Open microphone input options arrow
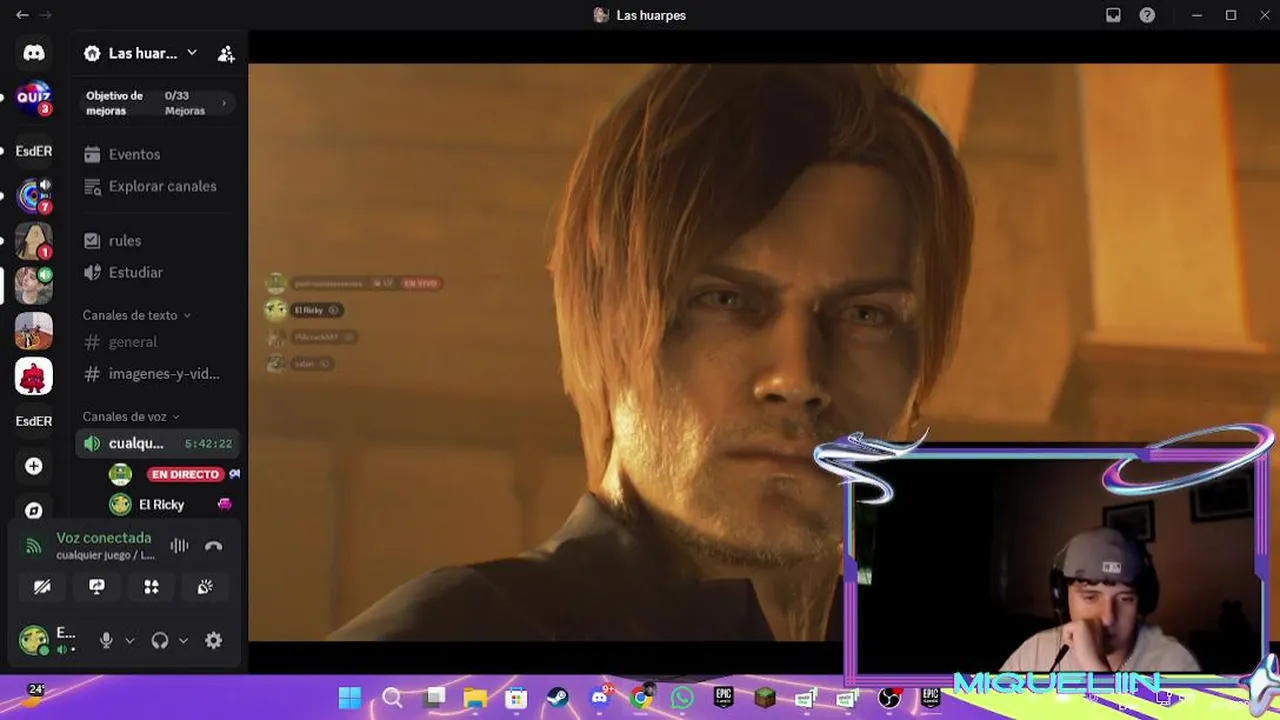This screenshot has width=1280, height=720. click(129, 641)
